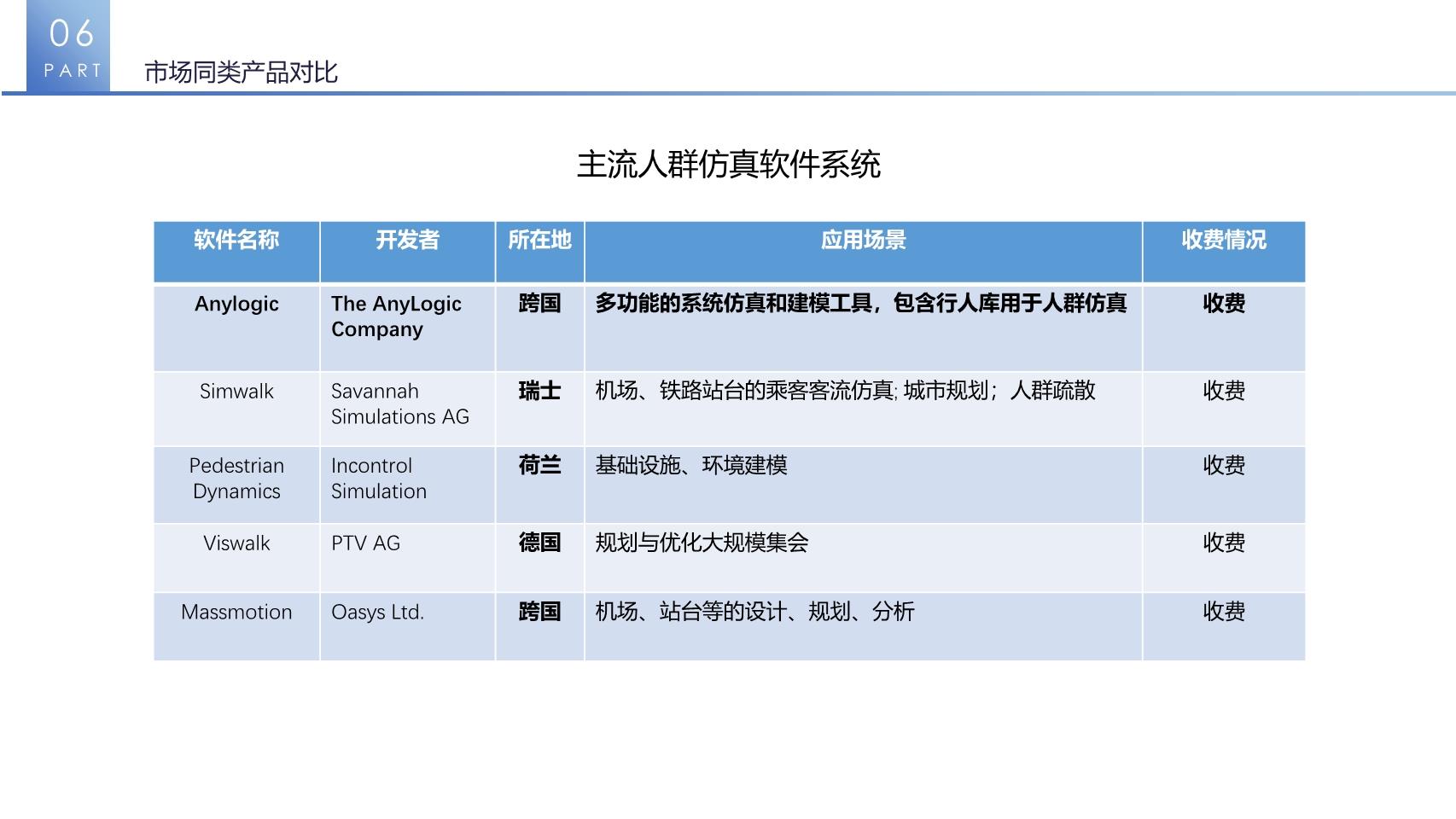Click the 'Viswalk' software name cell

pyautogui.click(x=236, y=558)
